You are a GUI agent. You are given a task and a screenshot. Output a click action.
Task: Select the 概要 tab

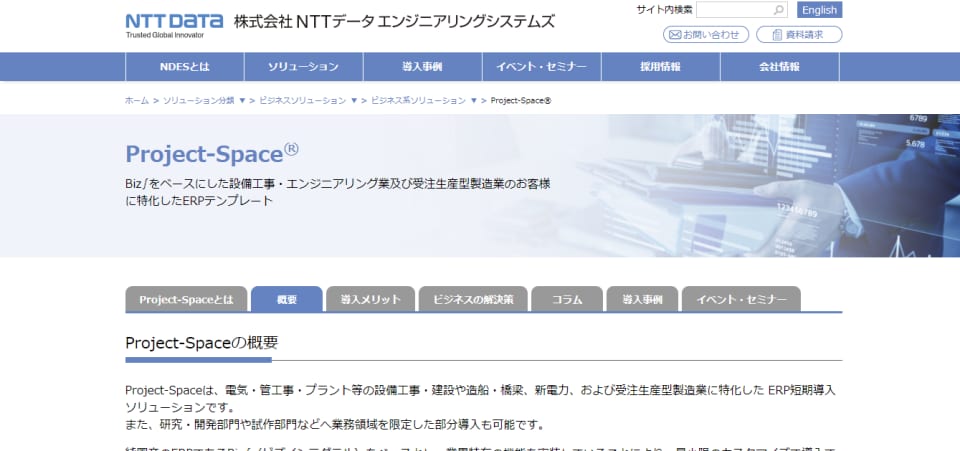tap(287, 299)
